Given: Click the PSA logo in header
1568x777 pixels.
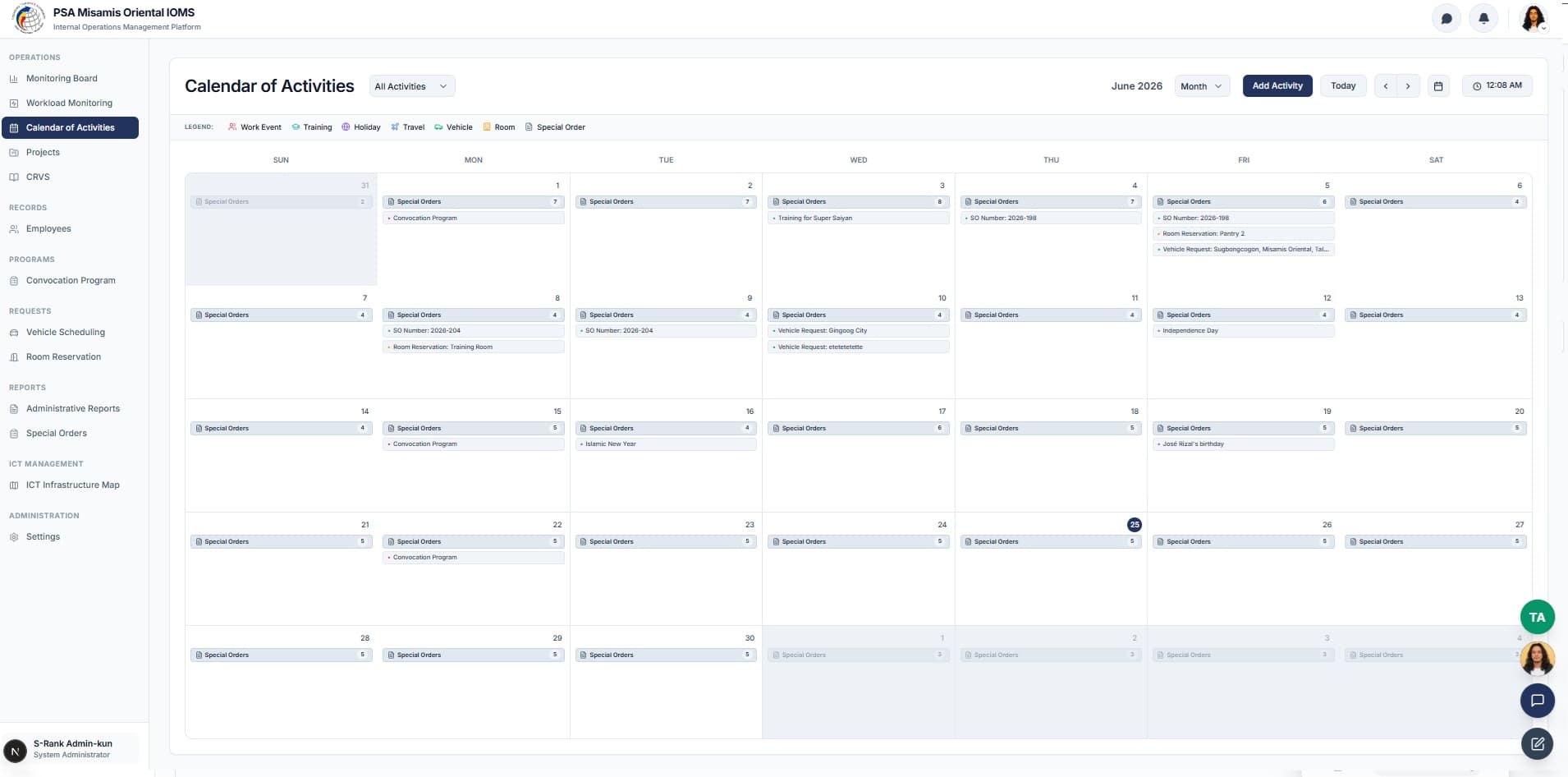Looking at the screenshot, I should [x=29, y=18].
